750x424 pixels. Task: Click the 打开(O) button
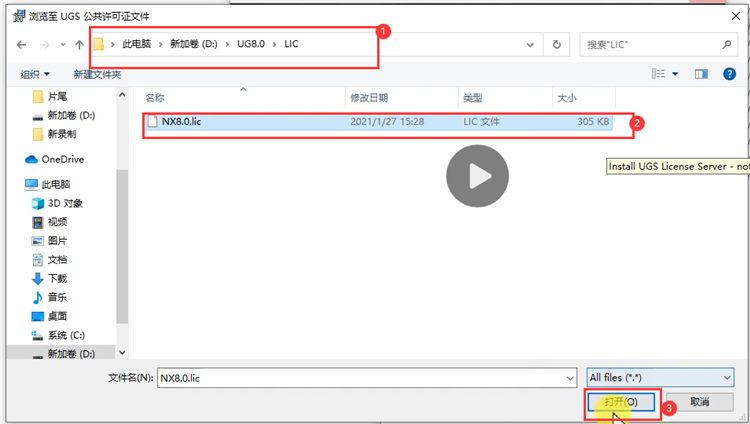[621, 402]
